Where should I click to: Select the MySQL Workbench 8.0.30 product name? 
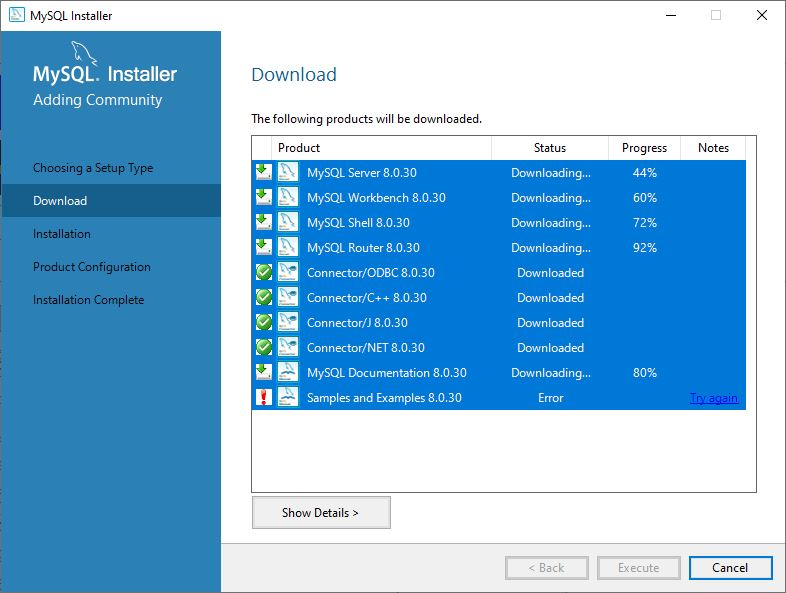(376, 198)
